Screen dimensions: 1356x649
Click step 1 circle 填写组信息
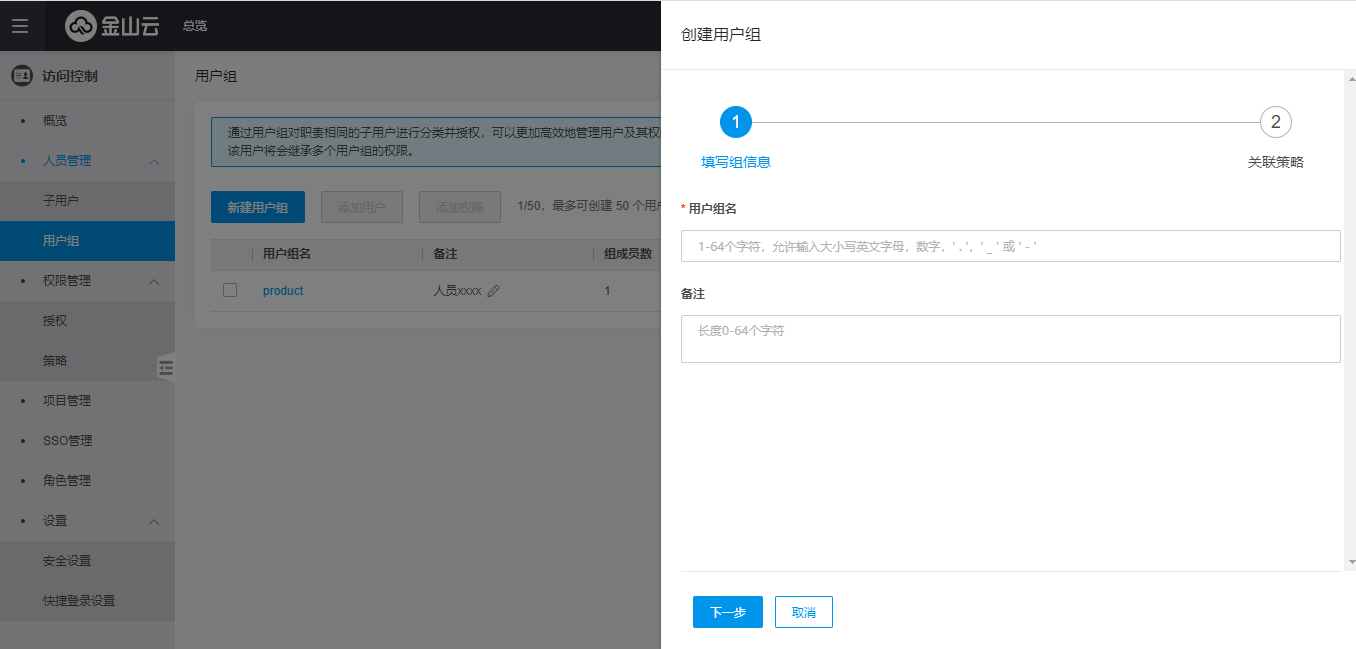click(736, 122)
